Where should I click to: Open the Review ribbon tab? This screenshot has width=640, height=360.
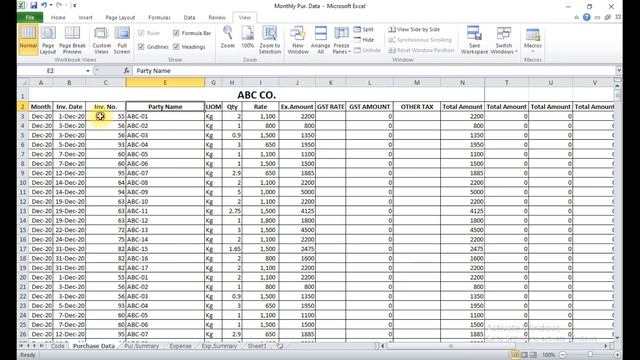coord(217,18)
